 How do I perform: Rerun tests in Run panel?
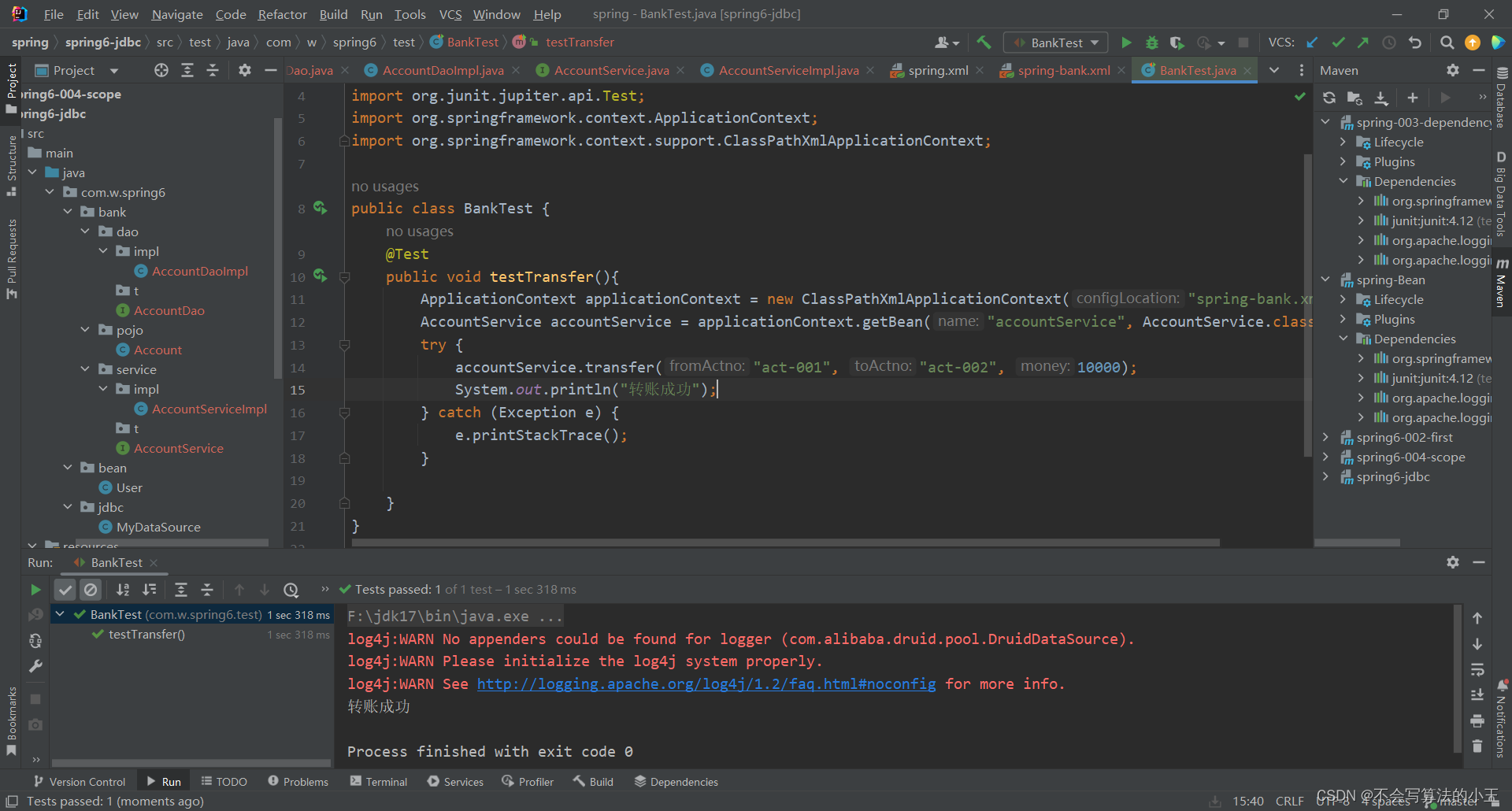pos(35,590)
